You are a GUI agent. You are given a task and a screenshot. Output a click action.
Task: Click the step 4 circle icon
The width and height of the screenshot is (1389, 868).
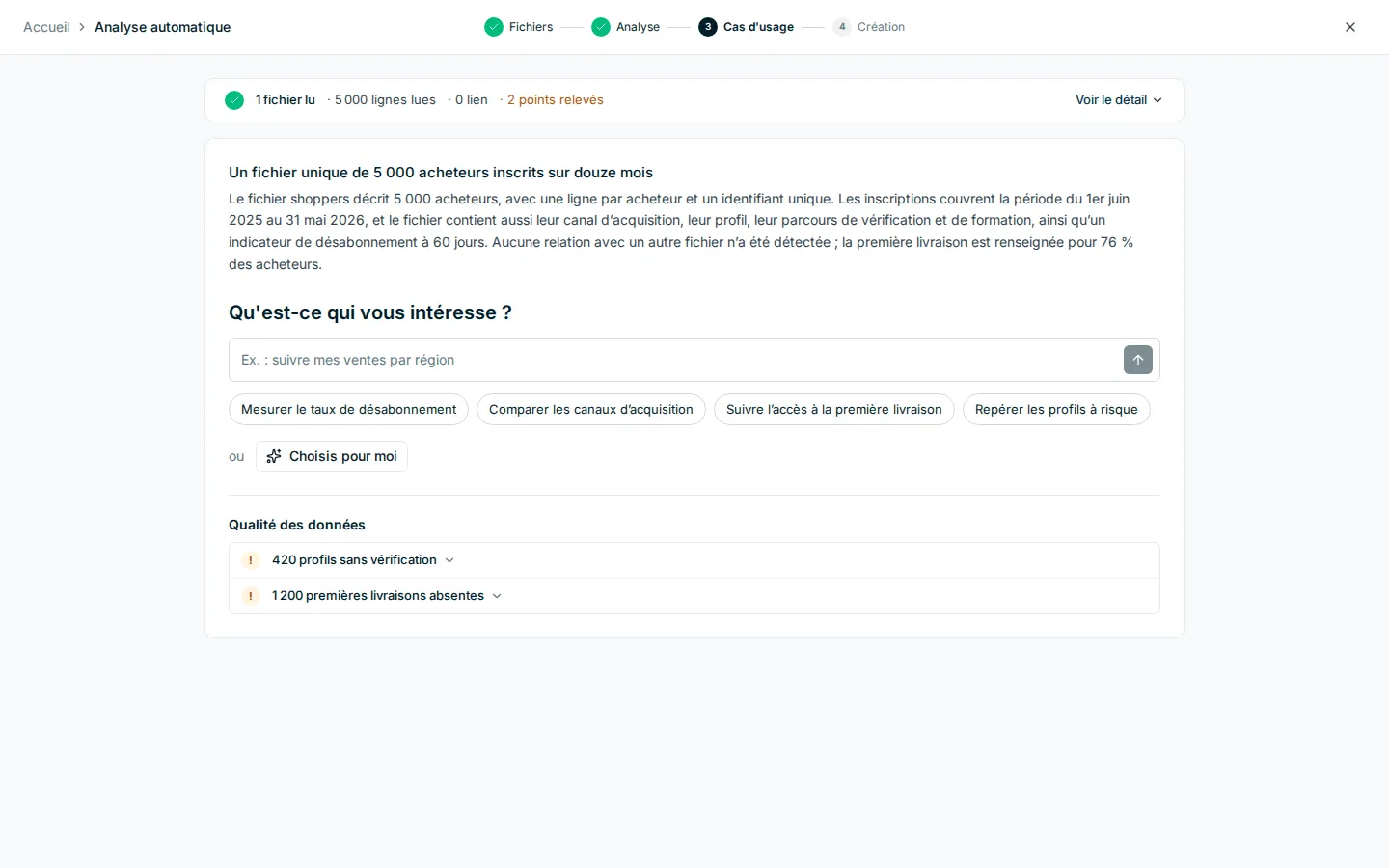(x=842, y=27)
